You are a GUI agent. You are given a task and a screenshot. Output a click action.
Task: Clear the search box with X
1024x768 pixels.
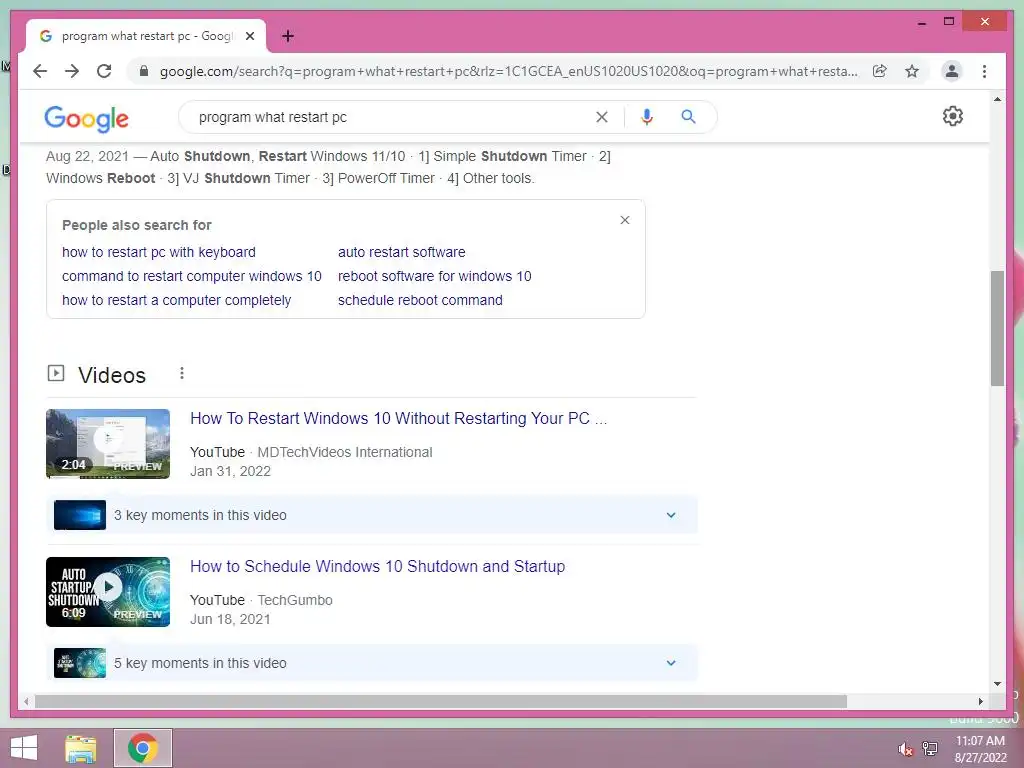(601, 117)
